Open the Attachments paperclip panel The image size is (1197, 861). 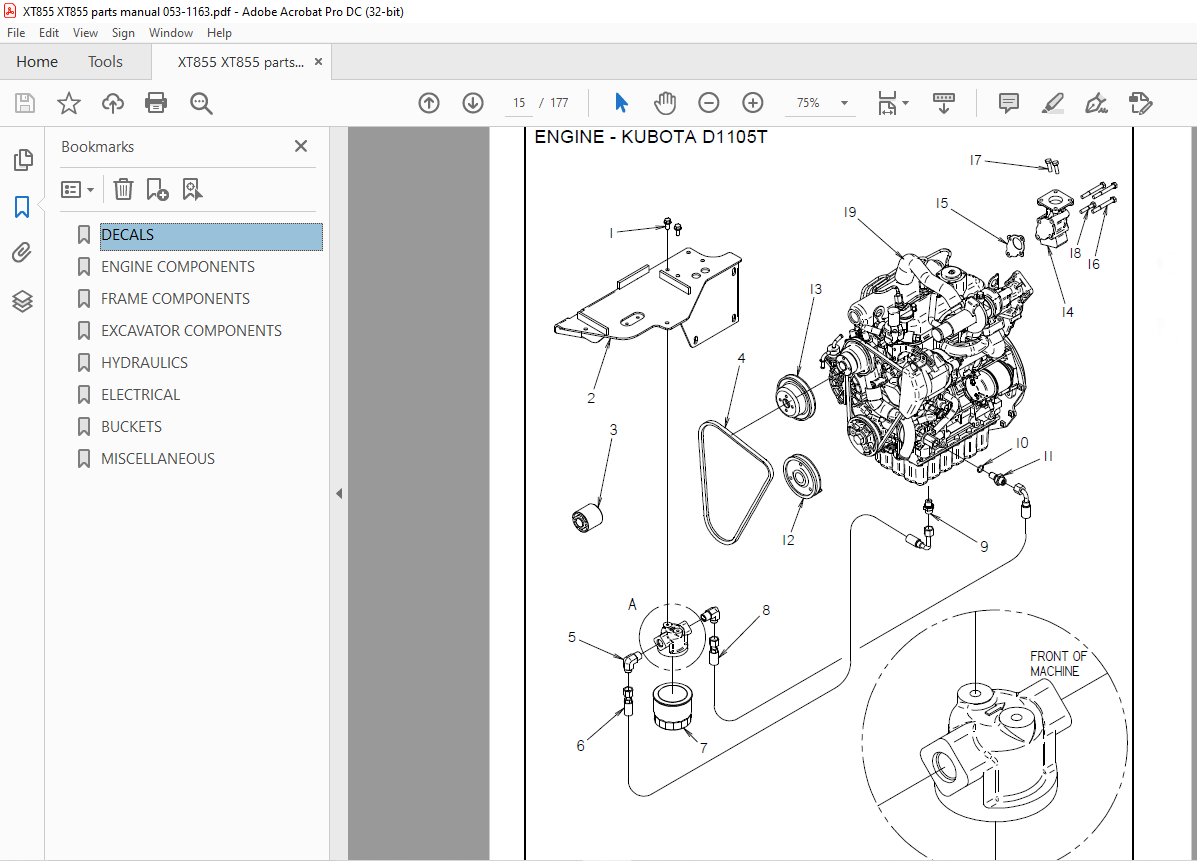pos(22,253)
